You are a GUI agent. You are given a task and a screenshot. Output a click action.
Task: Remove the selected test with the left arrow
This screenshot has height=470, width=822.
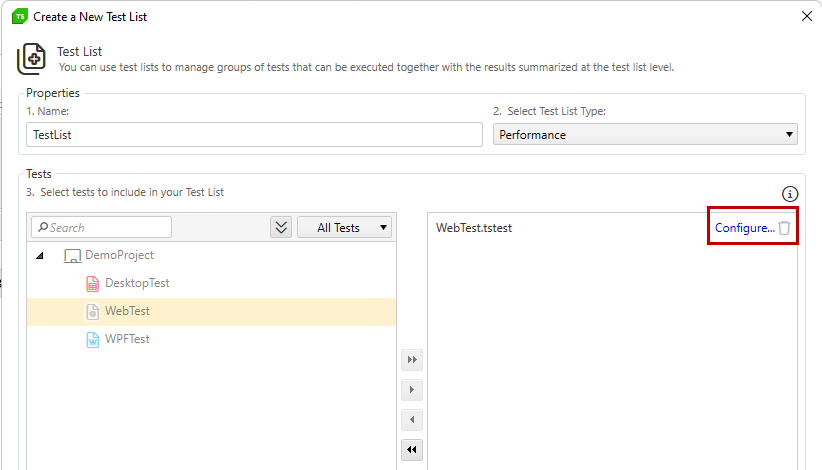coord(412,419)
